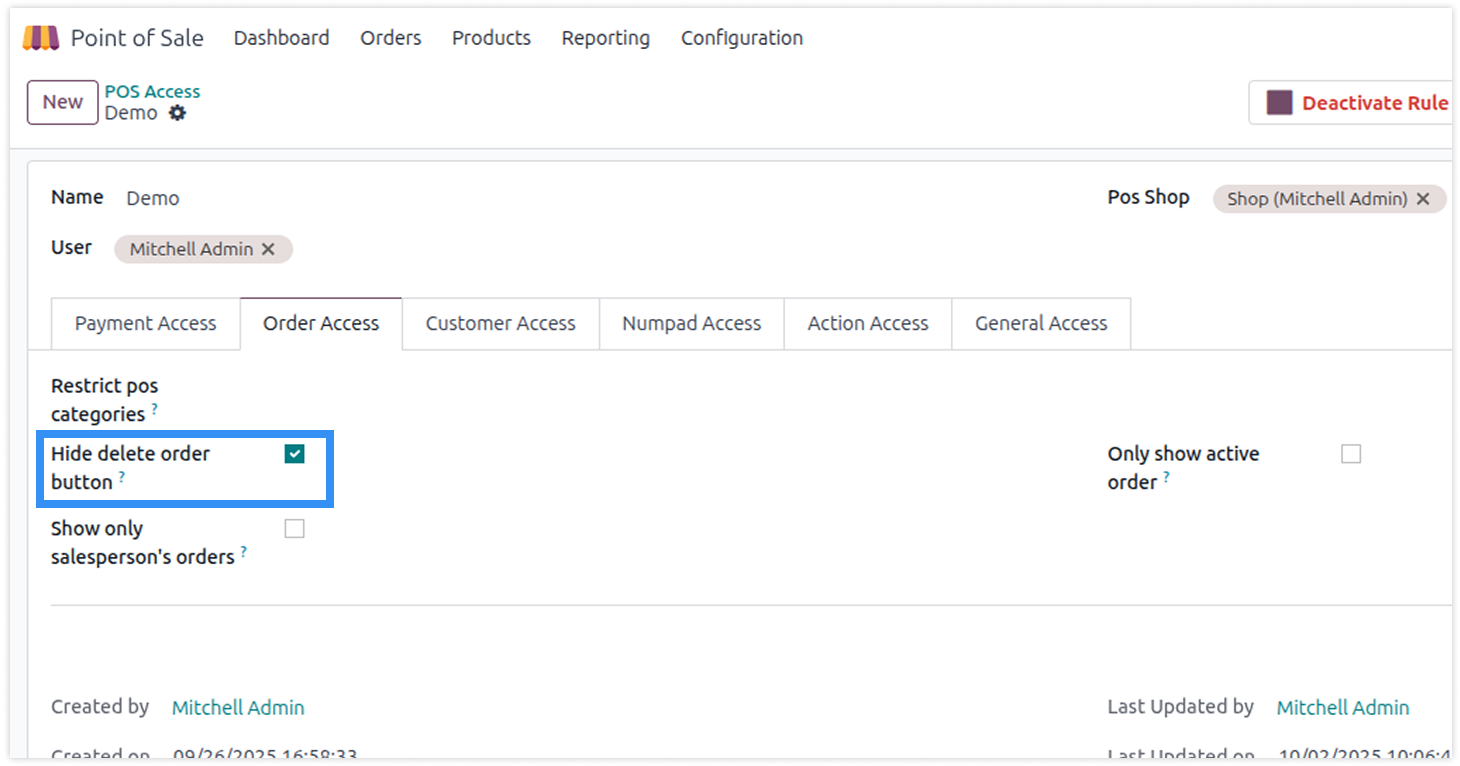
Task: Click the Point of Sale app logo icon
Action: 41,38
